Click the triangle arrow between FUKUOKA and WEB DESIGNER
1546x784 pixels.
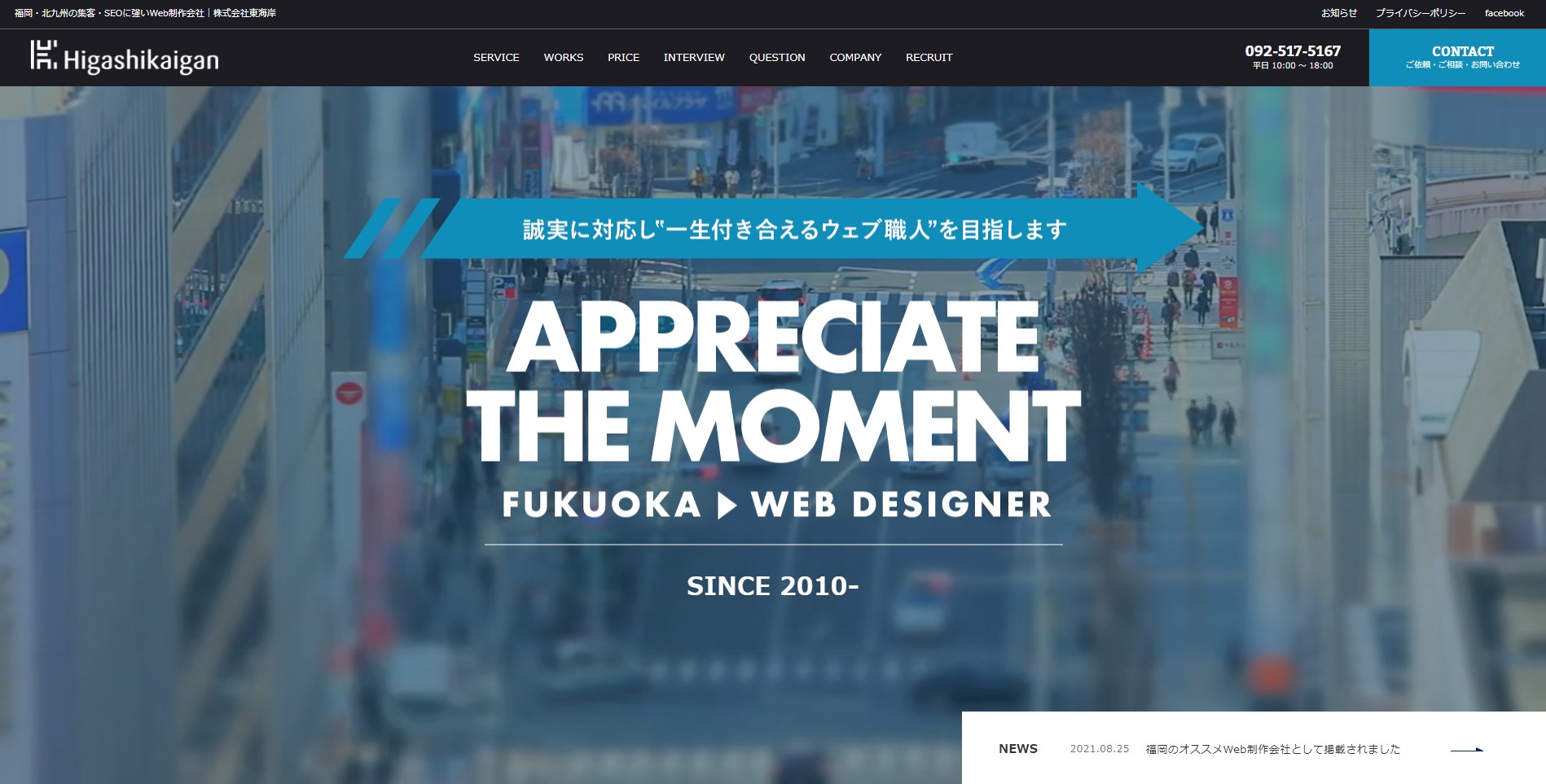(x=727, y=505)
